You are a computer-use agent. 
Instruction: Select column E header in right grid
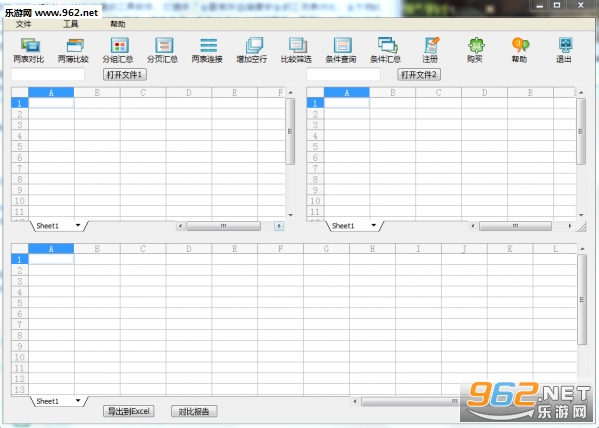(530, 92)
